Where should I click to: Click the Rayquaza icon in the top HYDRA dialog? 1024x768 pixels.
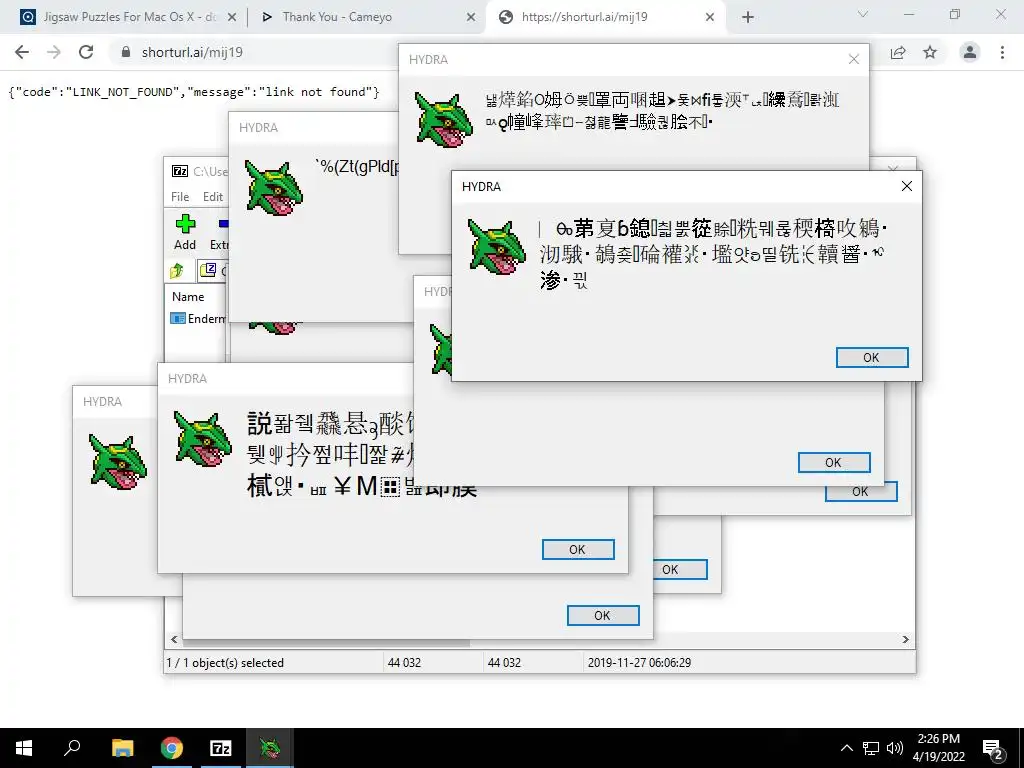point(444,120)
